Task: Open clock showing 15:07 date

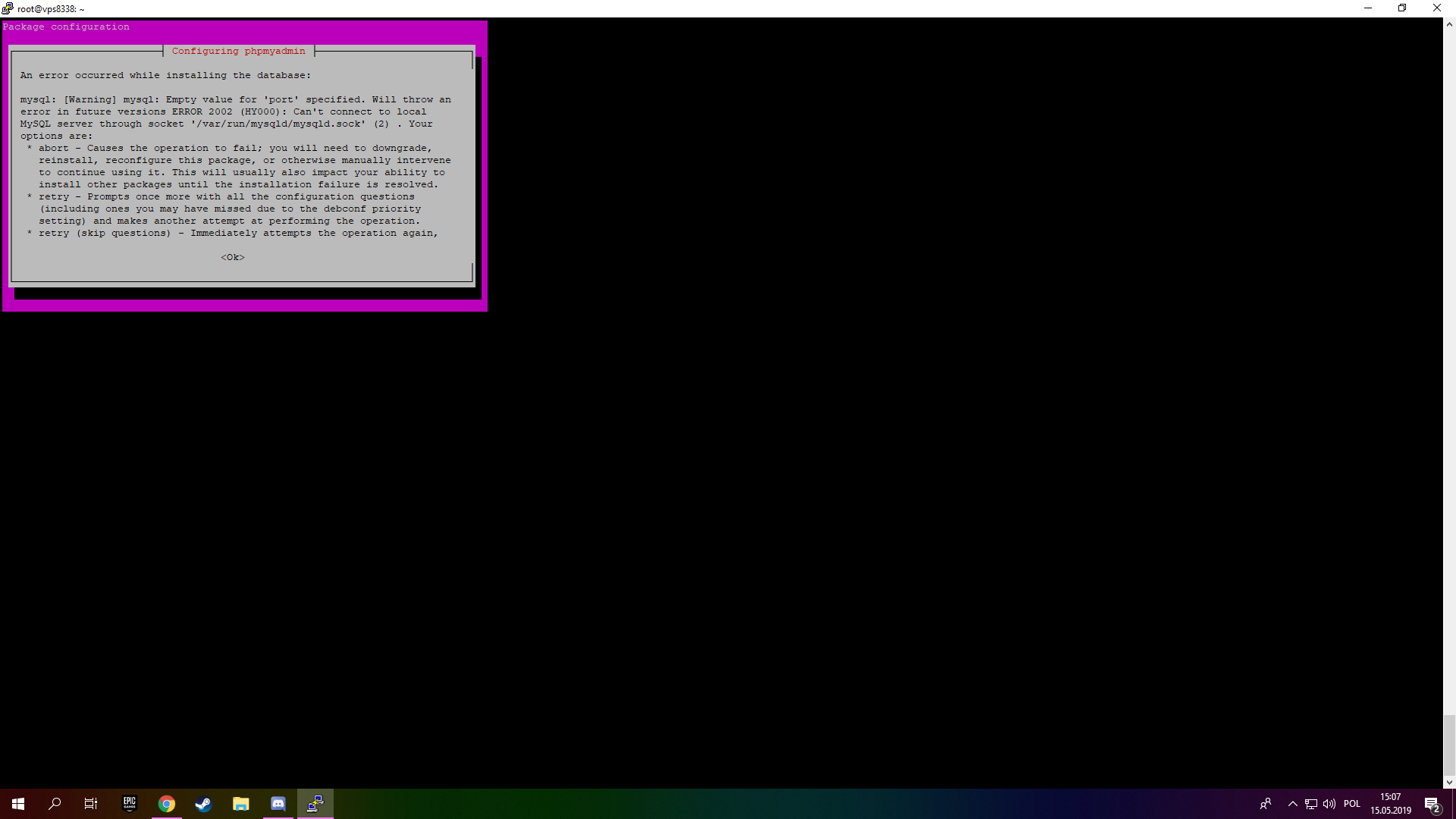Action: [x=1390, y=804]
